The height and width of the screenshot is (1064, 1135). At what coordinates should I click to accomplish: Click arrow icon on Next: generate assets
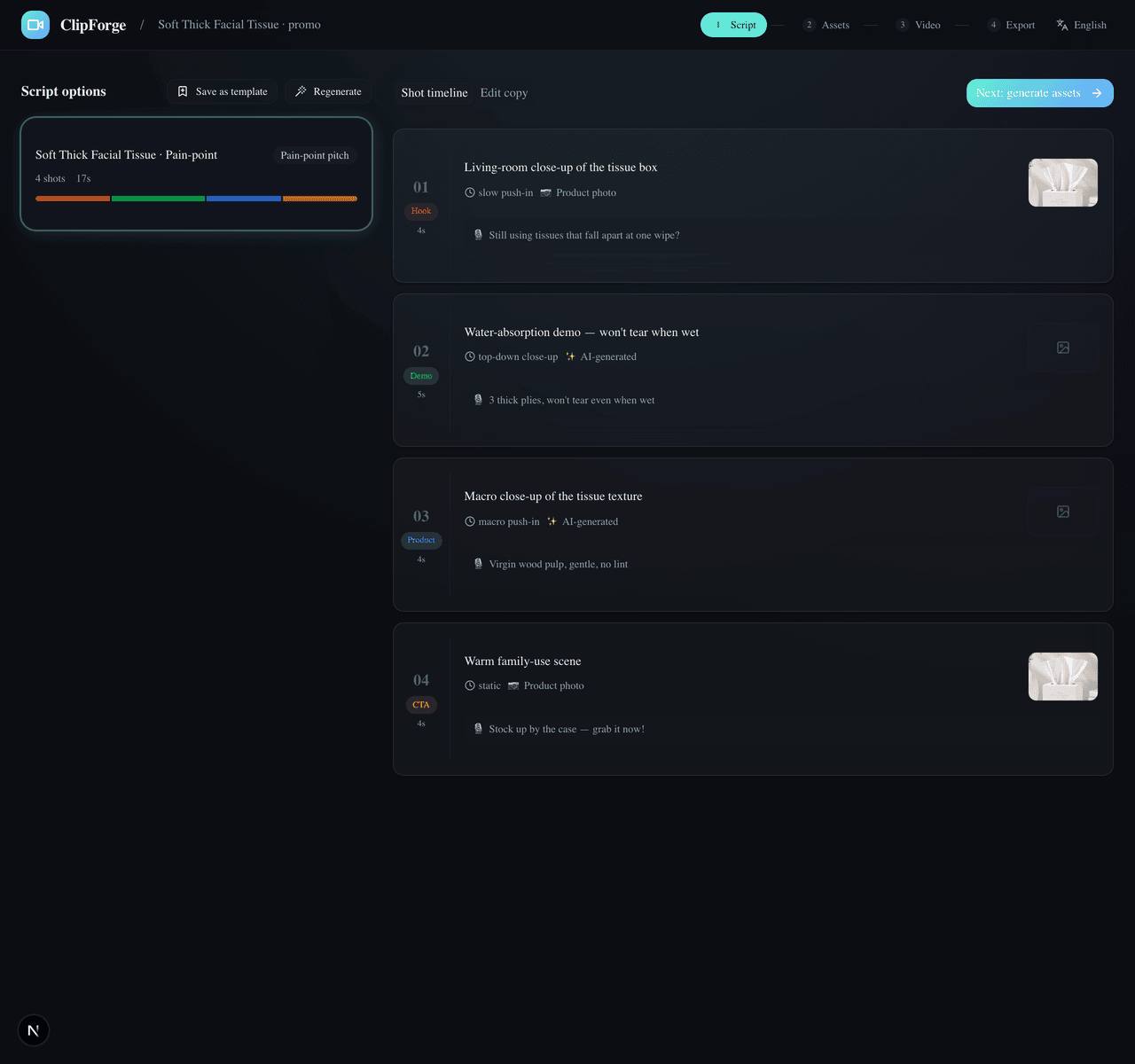[x=1097, y=93]
